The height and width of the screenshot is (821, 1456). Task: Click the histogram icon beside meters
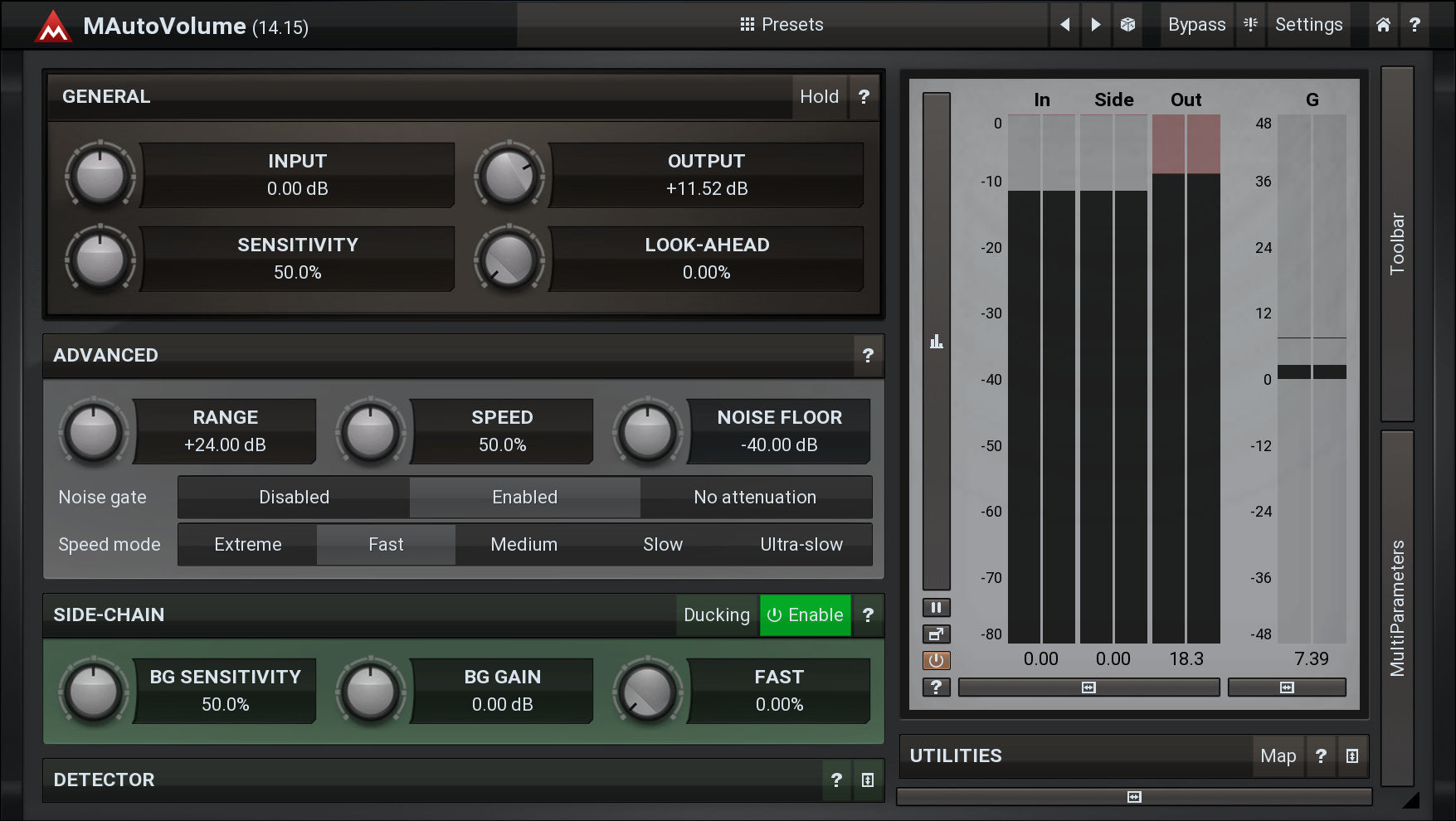(x=936, y=342)
